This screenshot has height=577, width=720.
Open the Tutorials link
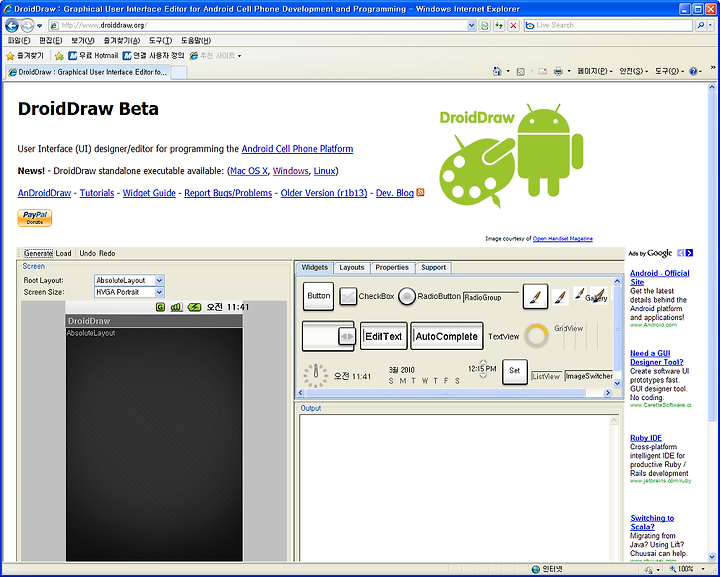pos(97,193)
